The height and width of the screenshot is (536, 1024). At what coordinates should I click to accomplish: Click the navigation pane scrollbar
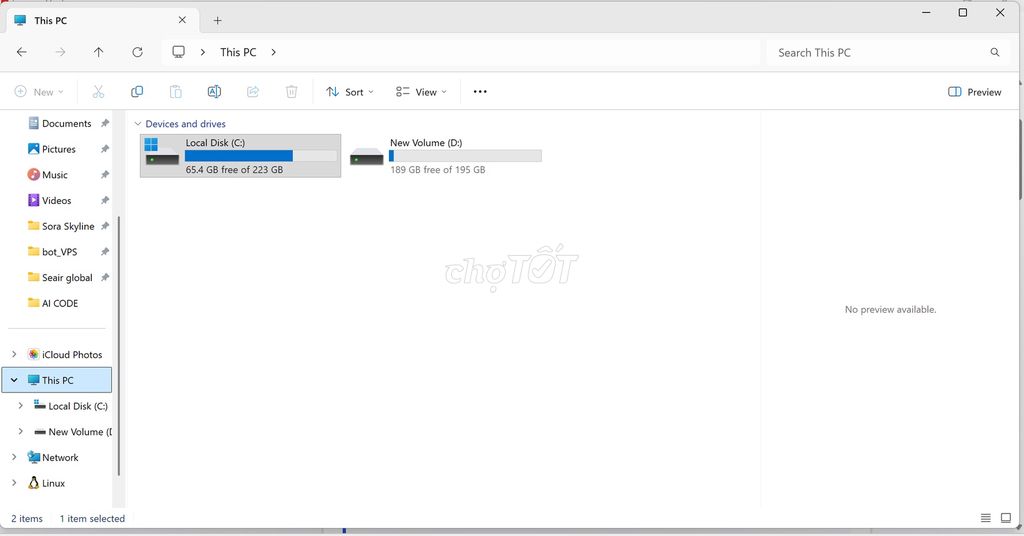coord(118,346)
